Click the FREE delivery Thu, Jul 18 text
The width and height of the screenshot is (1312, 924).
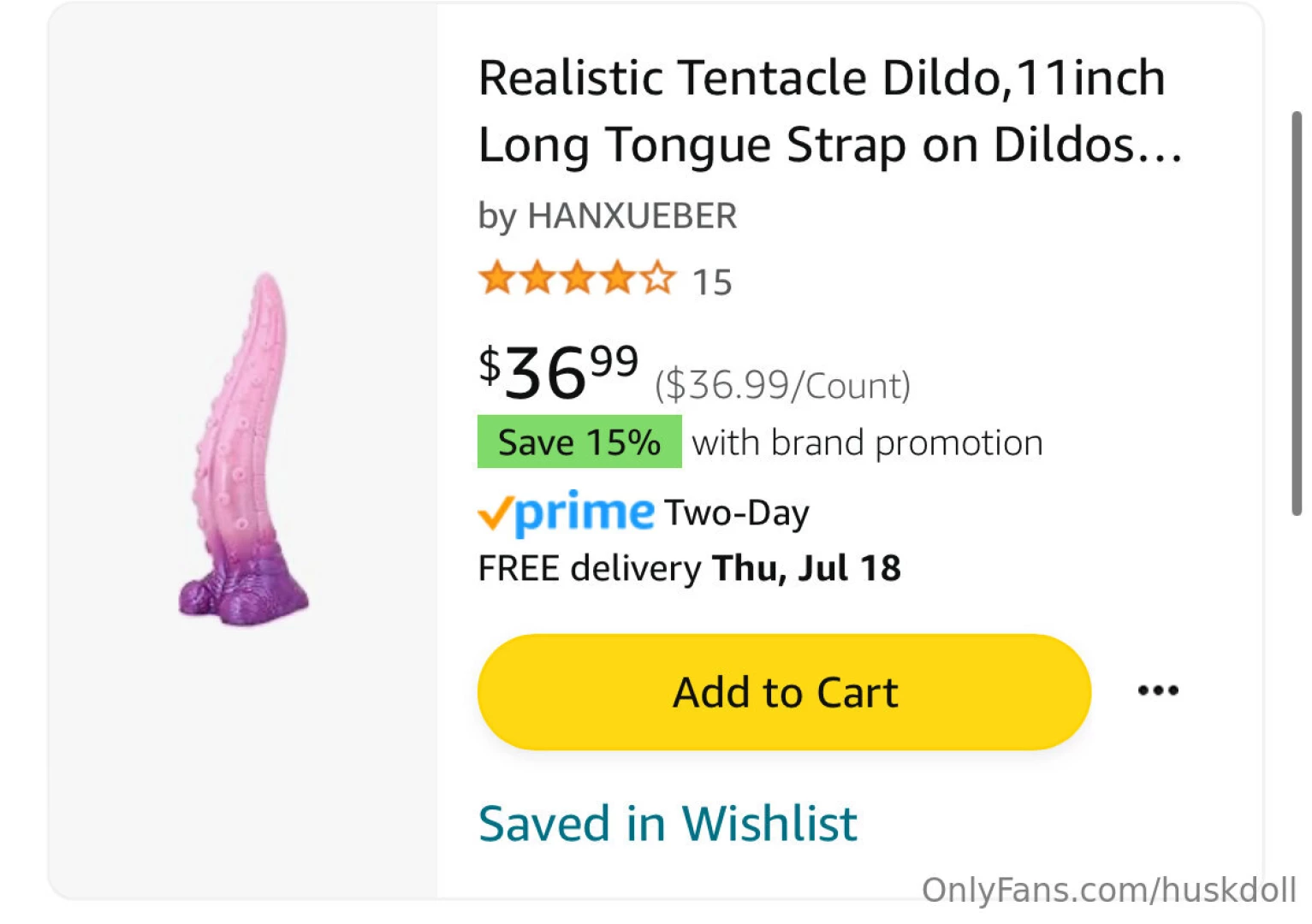pos(689,568)
